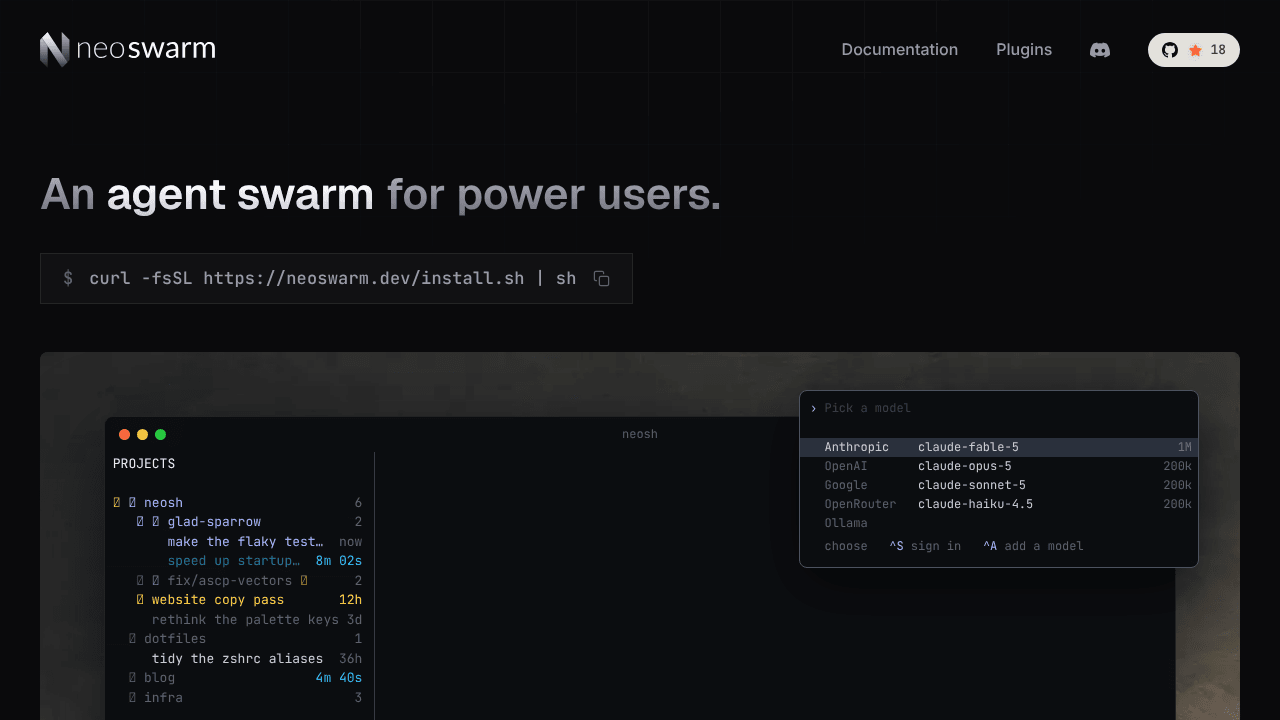Open the 'website copy pass' session
This screenshot has width=1280, height=720.
(x=218, y=600)
